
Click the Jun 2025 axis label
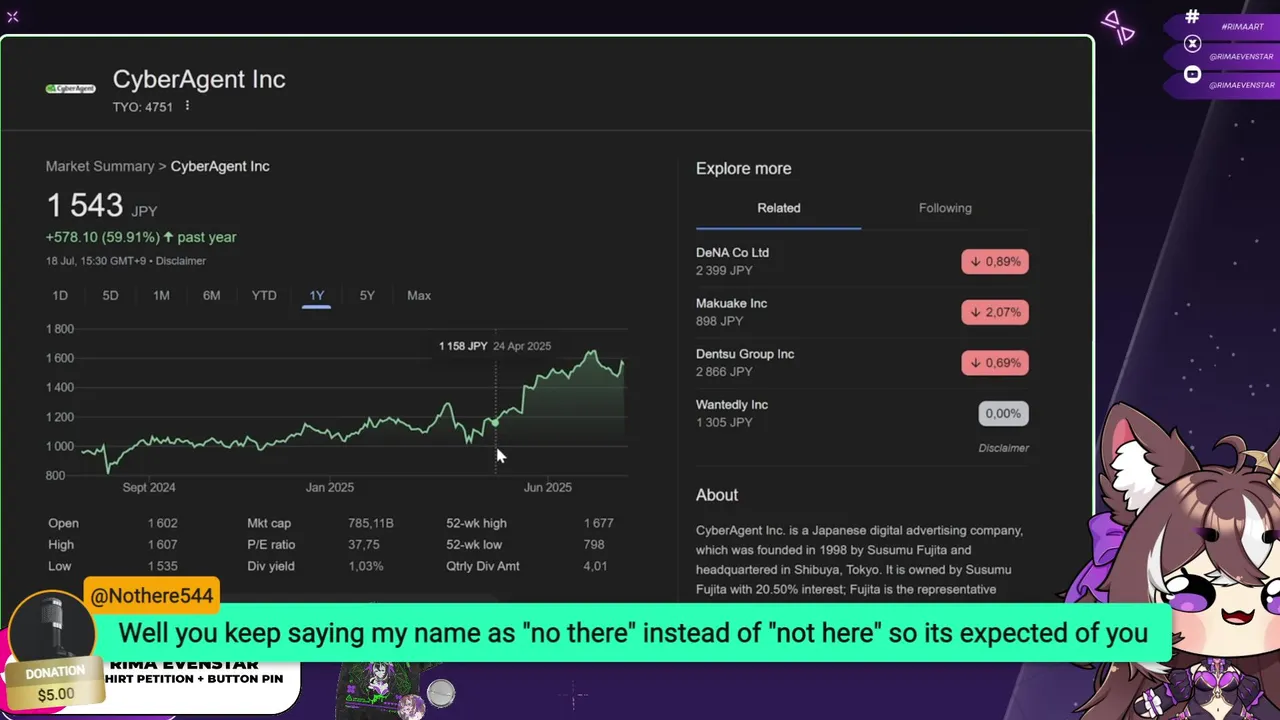click(548, 487)
